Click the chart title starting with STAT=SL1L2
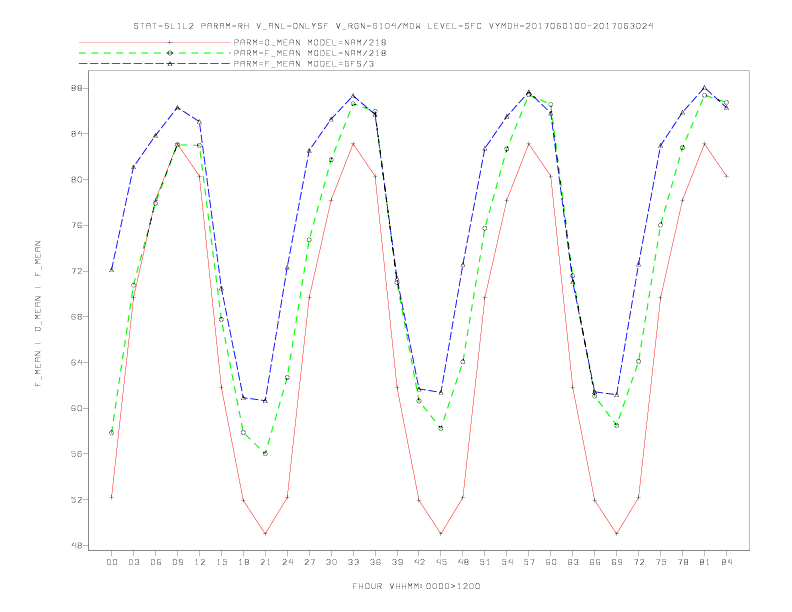 point(393,26)
